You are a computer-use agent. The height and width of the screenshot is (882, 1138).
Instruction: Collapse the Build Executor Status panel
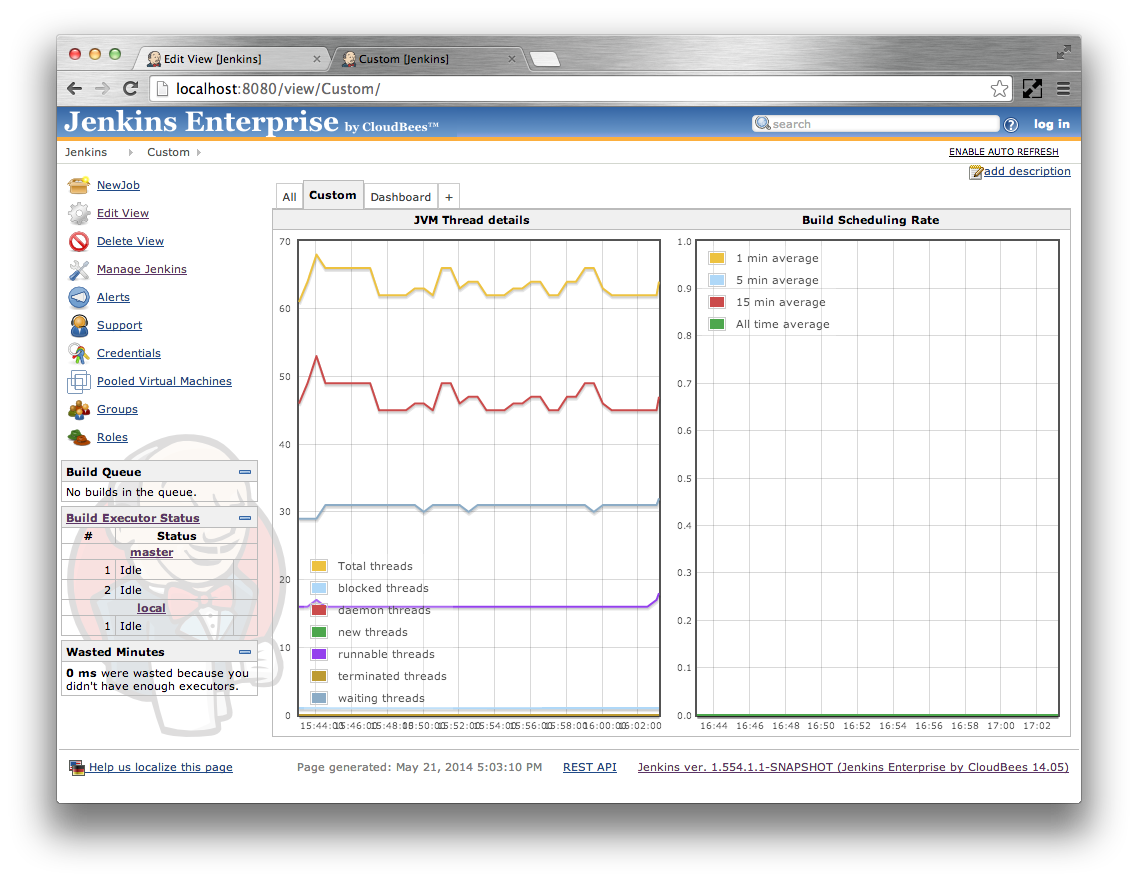point(245,518)
